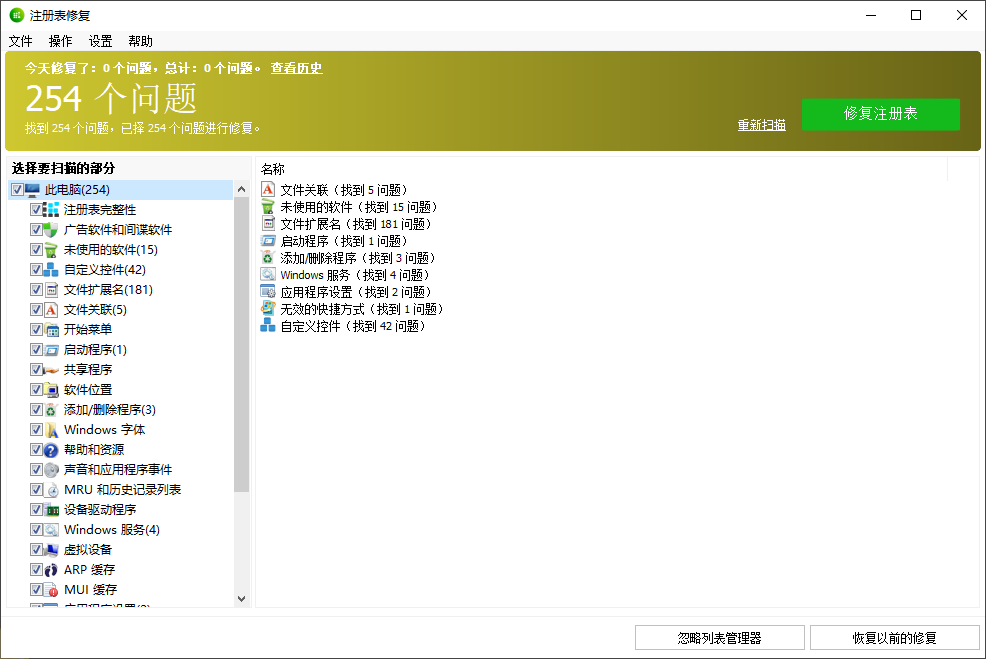Uncheck MRU 和历史记录列表
Screen dimensions: 986x659
(37, 489)
